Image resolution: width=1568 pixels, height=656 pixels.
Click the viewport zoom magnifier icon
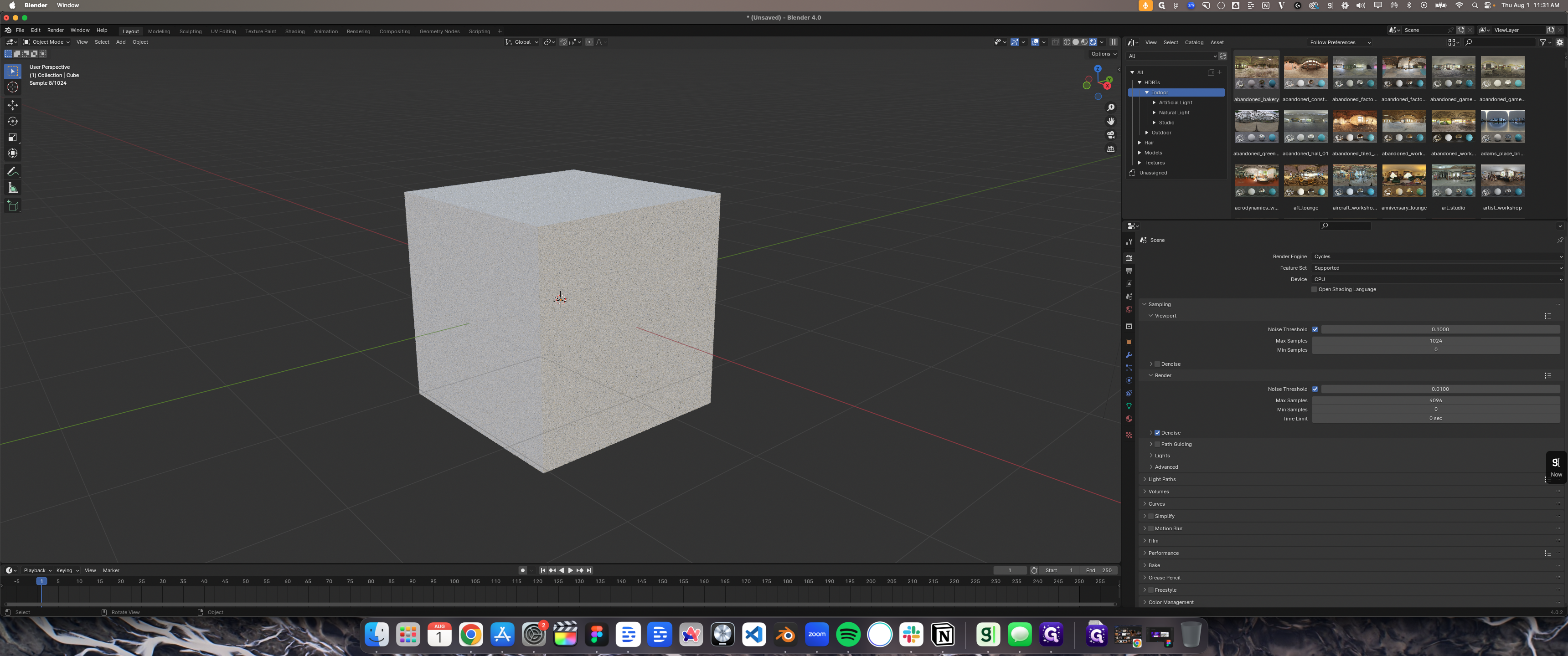tap(1111, 108)
